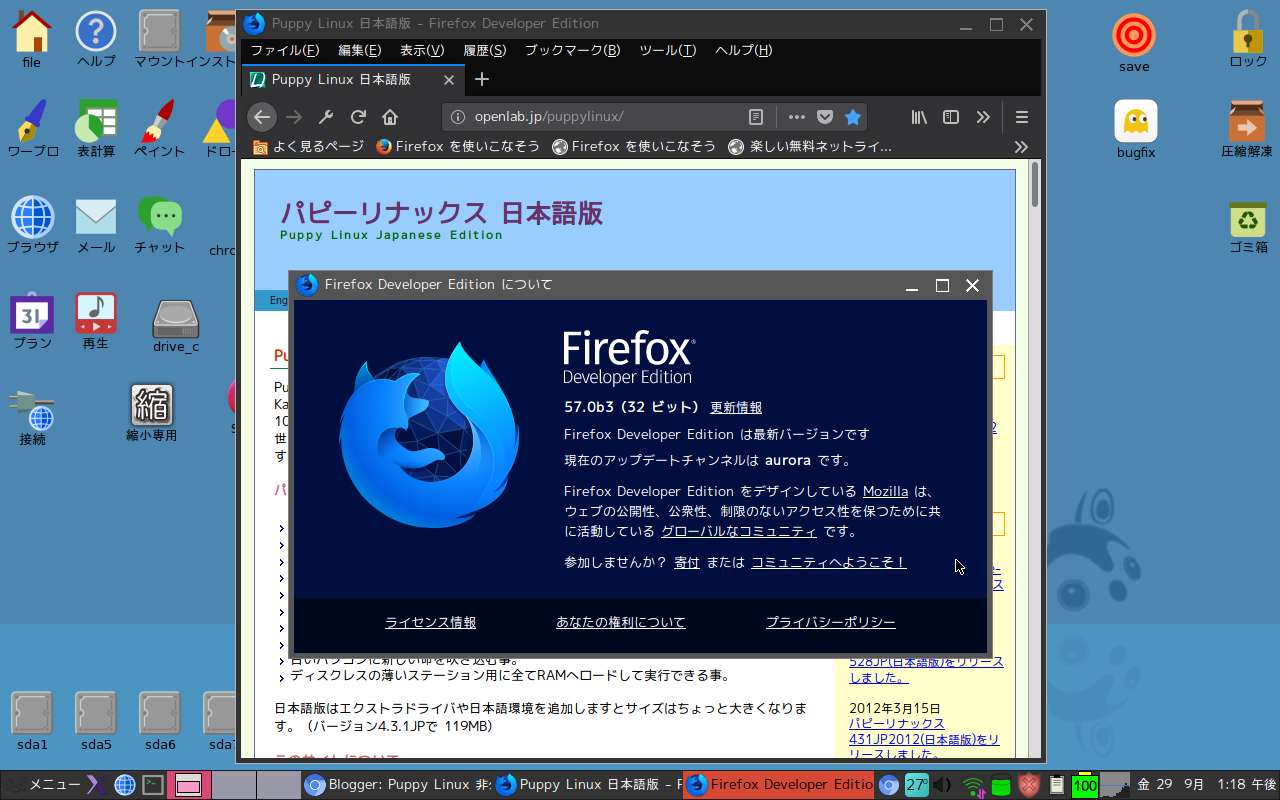The image size is (1280, 800).
Task: Launch ペイント paint icon
Action: click(160, 130)
